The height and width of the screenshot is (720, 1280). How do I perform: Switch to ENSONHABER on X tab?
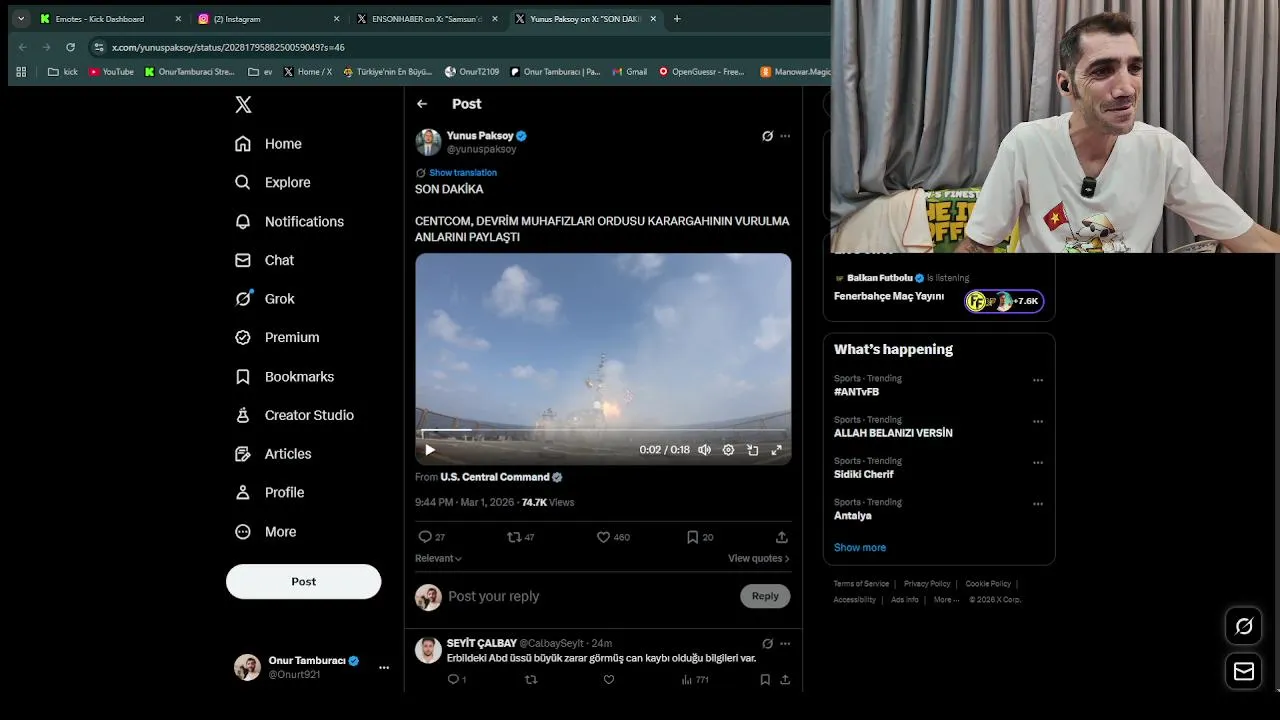click(x=427, y=19)
